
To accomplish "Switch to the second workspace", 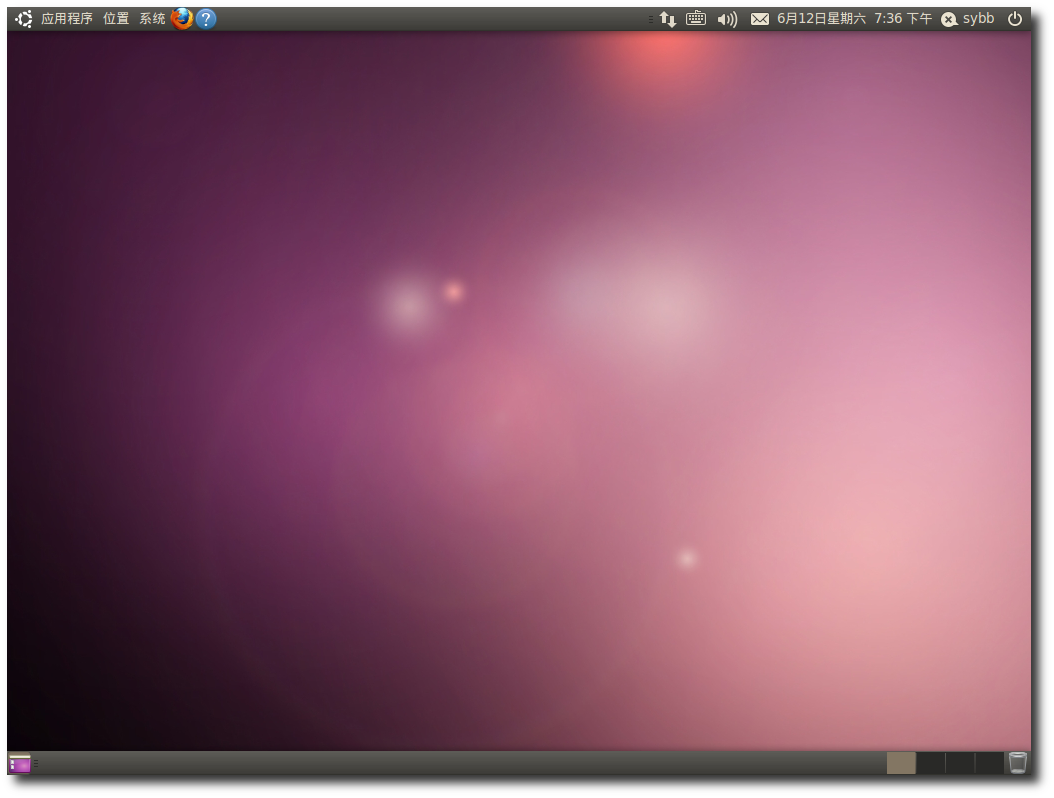I will coord(930,763).
